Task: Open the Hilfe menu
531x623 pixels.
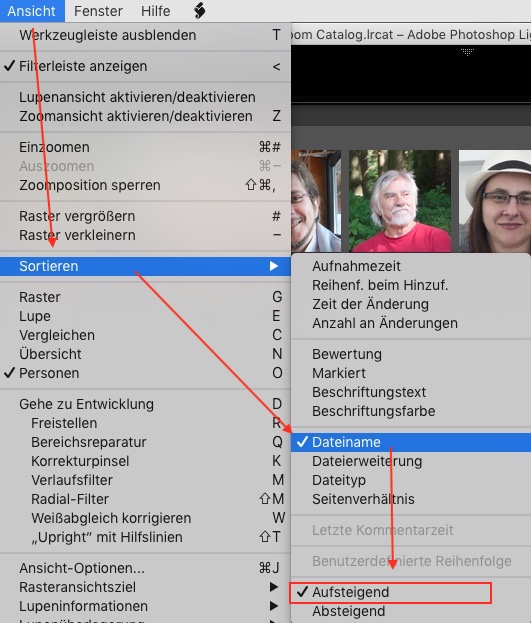Action: point(155,11)
